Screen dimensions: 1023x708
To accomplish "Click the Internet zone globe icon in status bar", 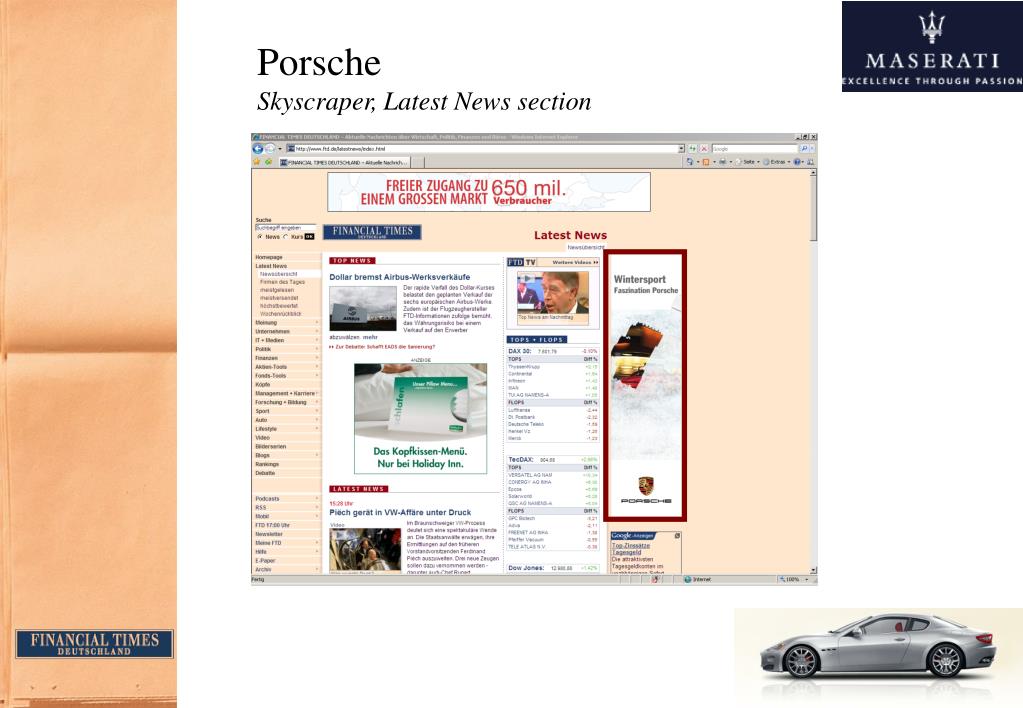I will coord(688,579).
